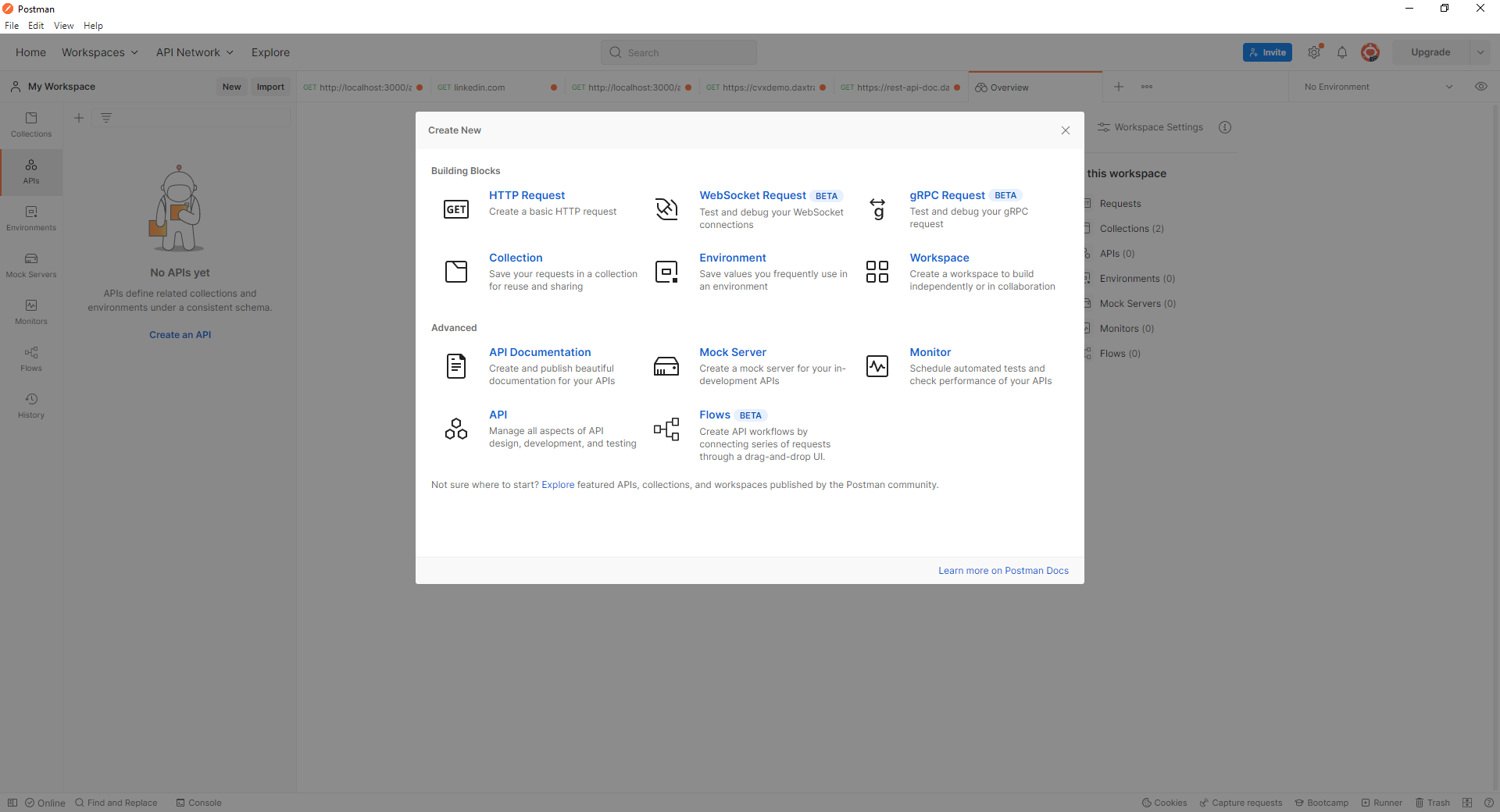Open Monitors in the left sidebar
Viewport: 1500px width, 812px height.
pos(31,312)
